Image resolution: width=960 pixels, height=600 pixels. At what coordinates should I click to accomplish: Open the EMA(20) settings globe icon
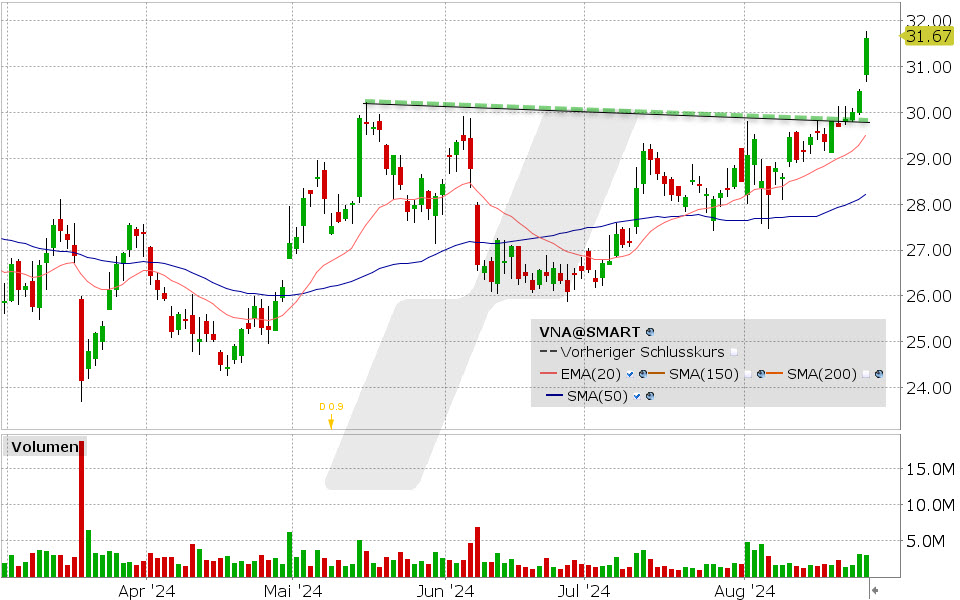[643, 374]
